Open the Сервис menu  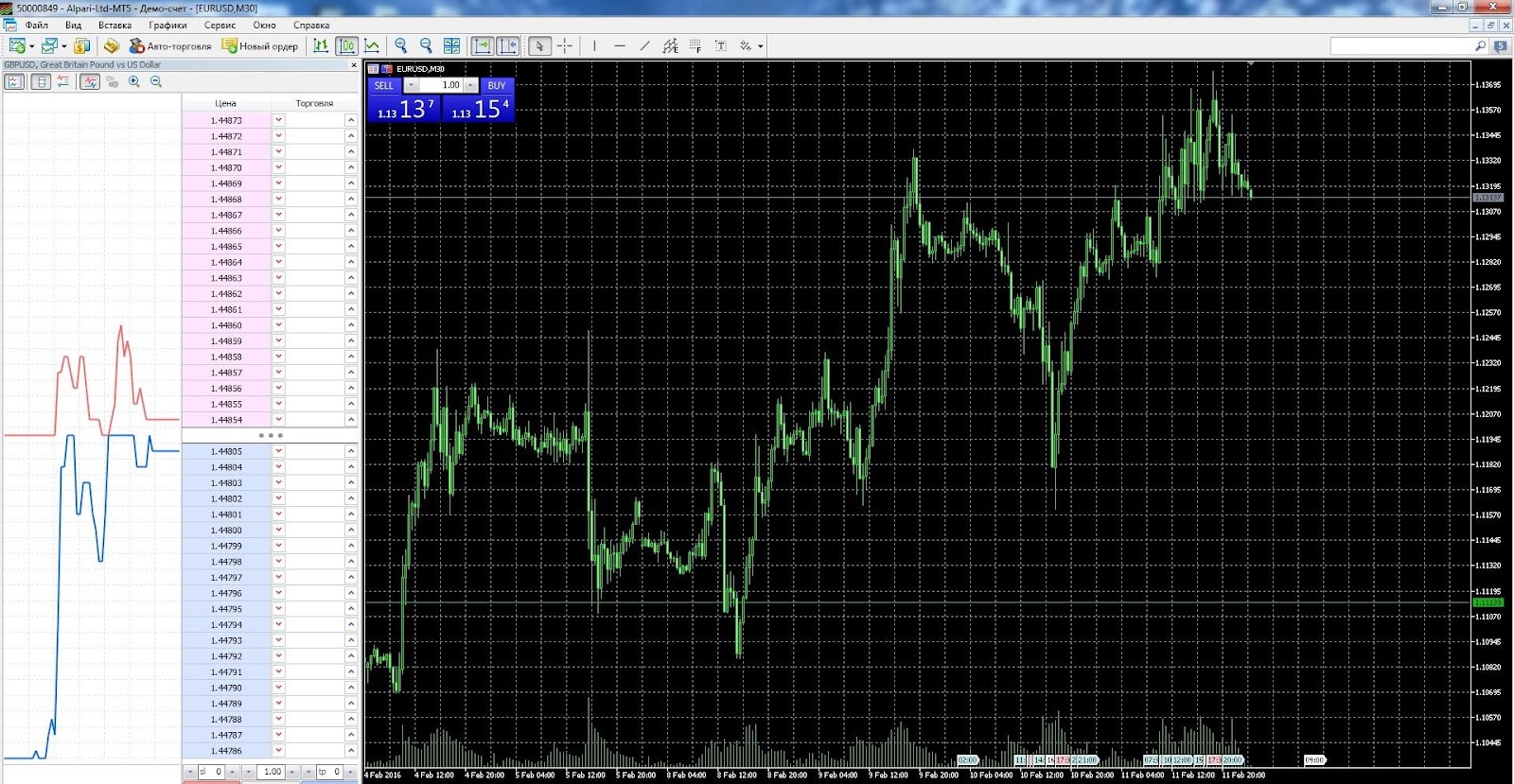coord(220,26)
